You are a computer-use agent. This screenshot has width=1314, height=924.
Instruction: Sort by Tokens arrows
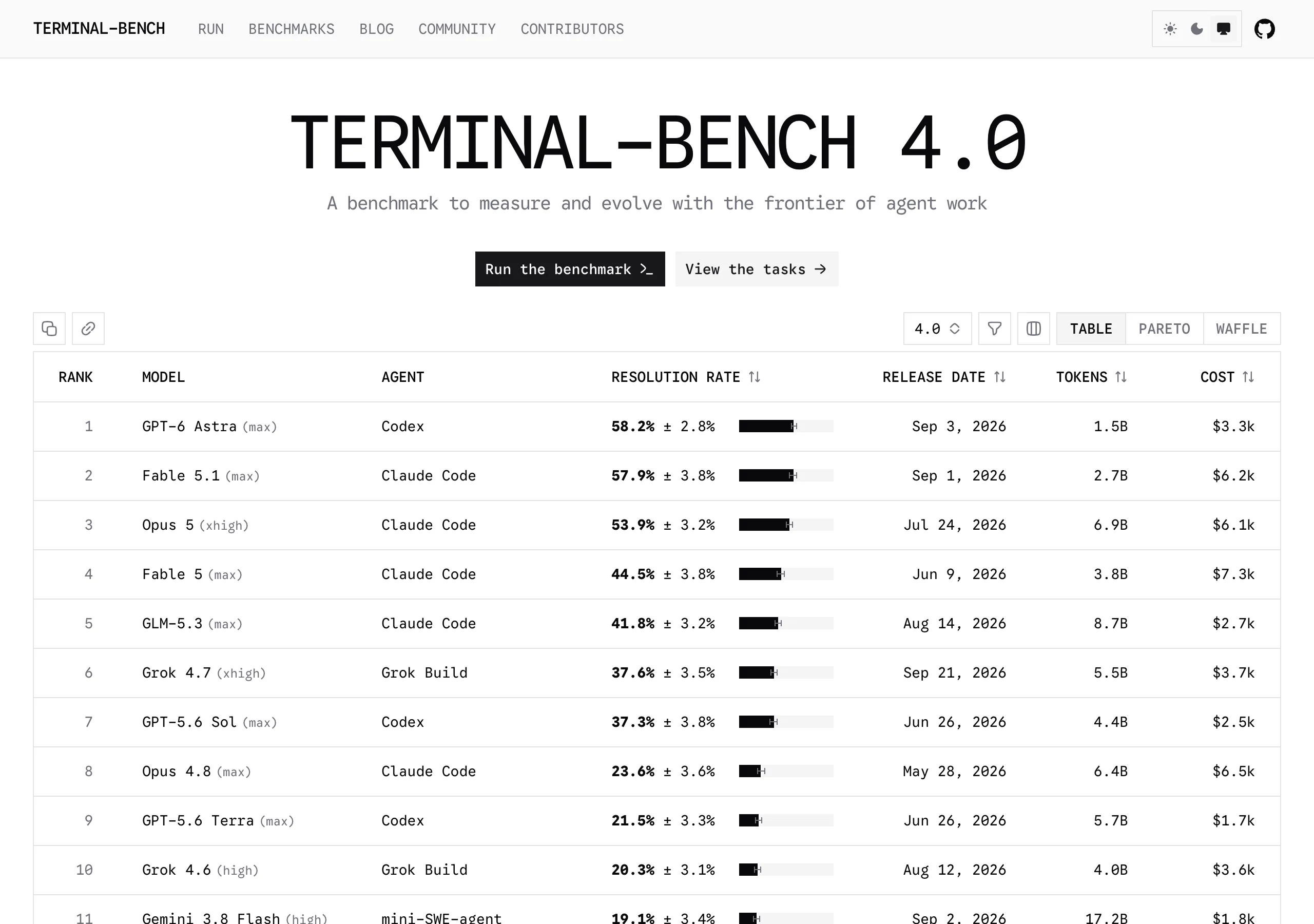[1121, 377]
